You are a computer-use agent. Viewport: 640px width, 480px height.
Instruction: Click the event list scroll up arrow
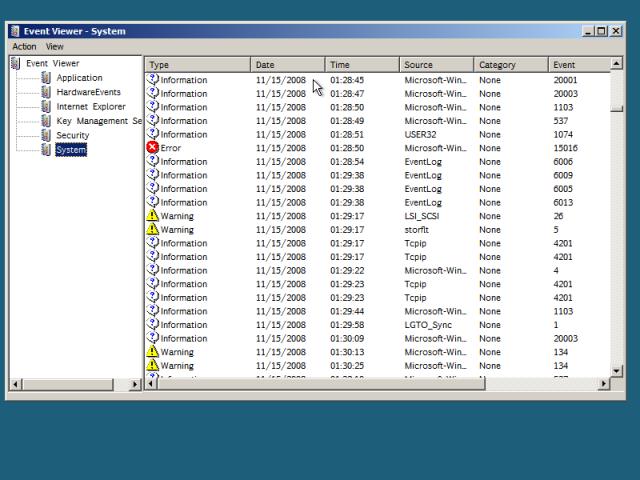coord(616,63)
